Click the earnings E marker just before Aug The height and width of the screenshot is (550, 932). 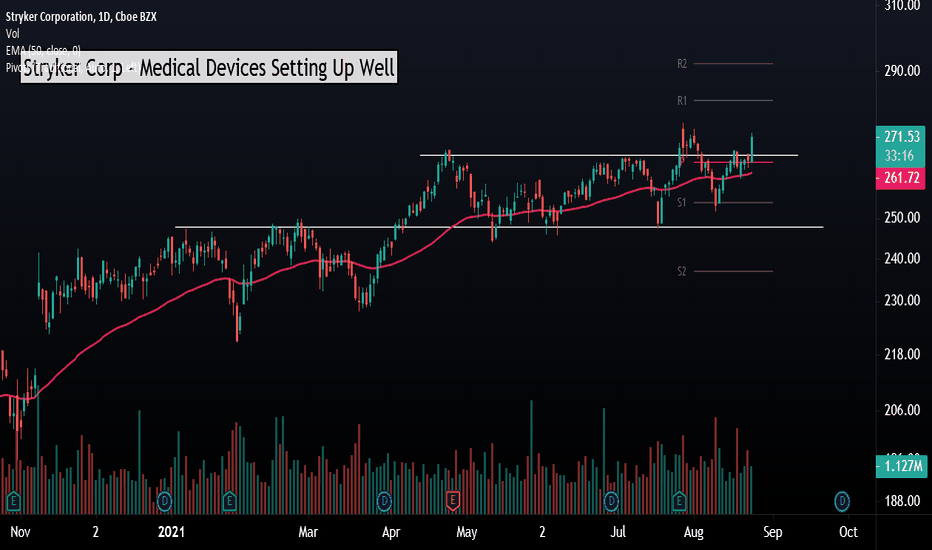(x=679, y=501)
